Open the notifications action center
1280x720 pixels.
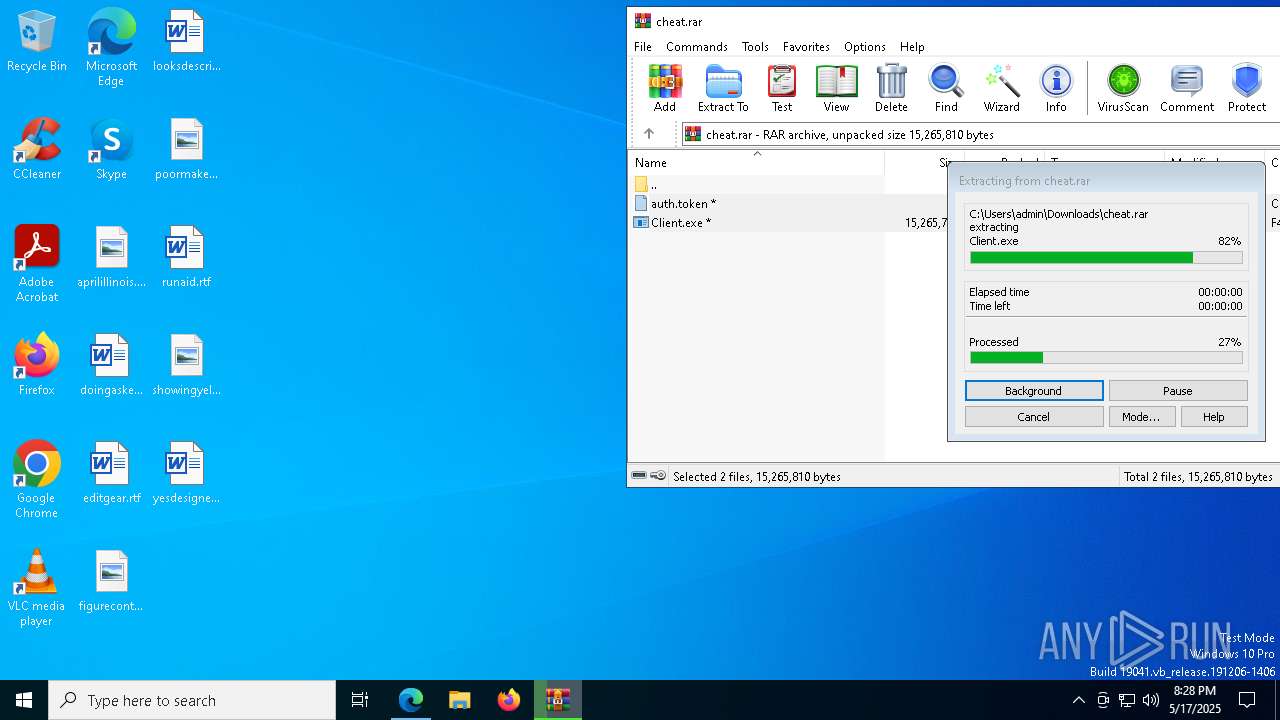[x=1247, y=700]
